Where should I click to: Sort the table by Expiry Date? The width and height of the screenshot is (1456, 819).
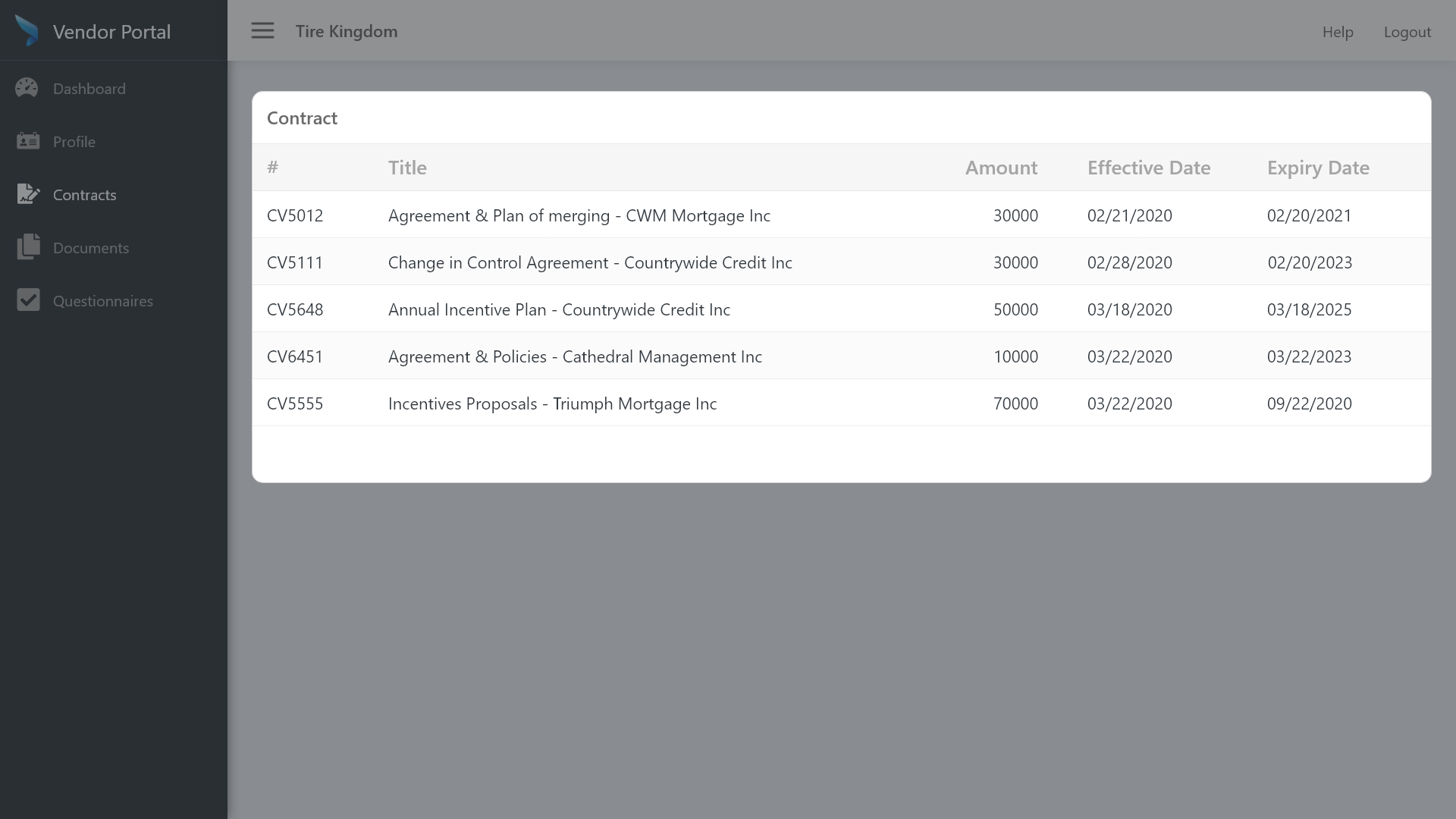(x=1318, y=168)
